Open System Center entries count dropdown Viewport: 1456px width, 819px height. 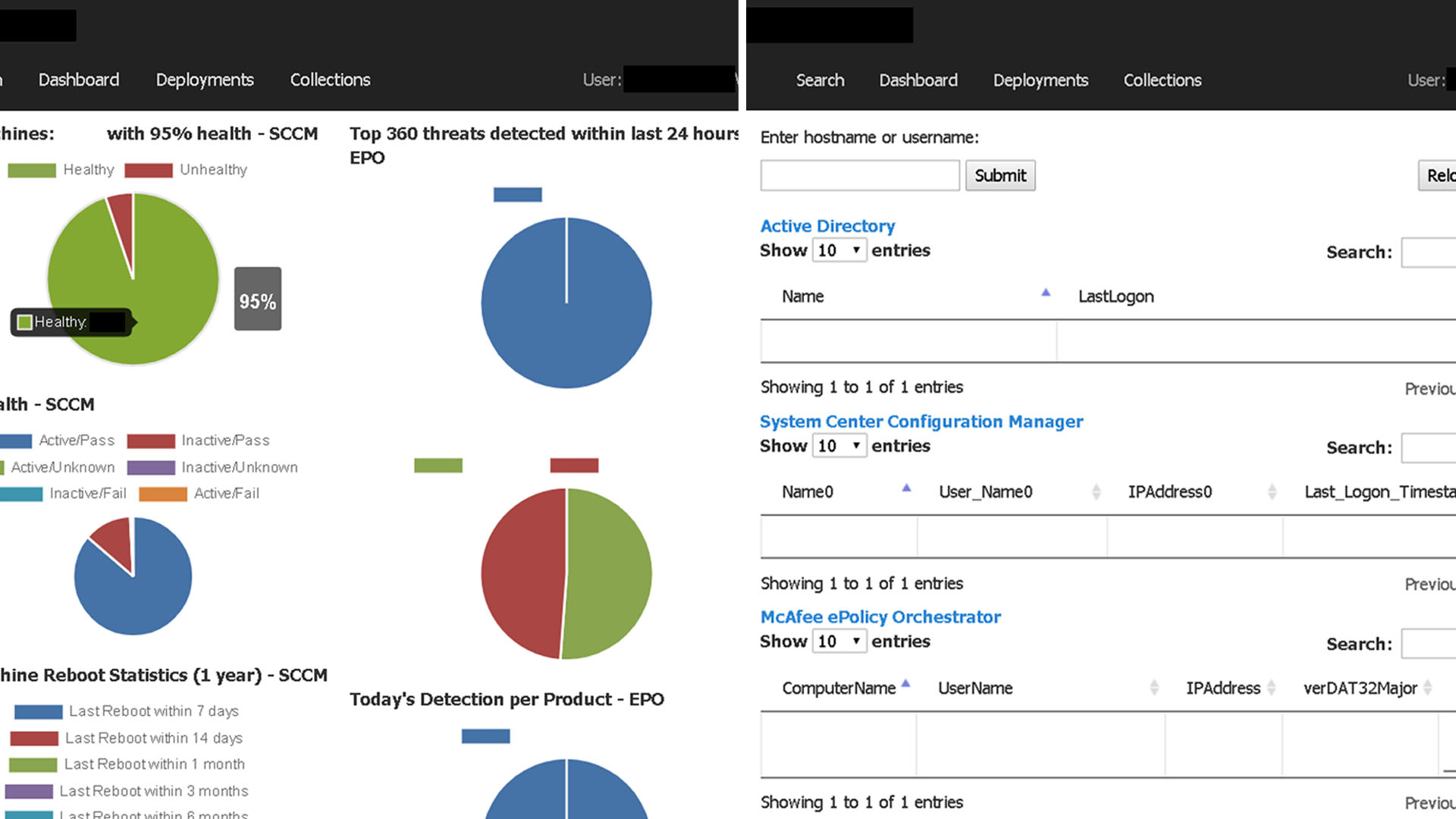[x=839, y=446]
